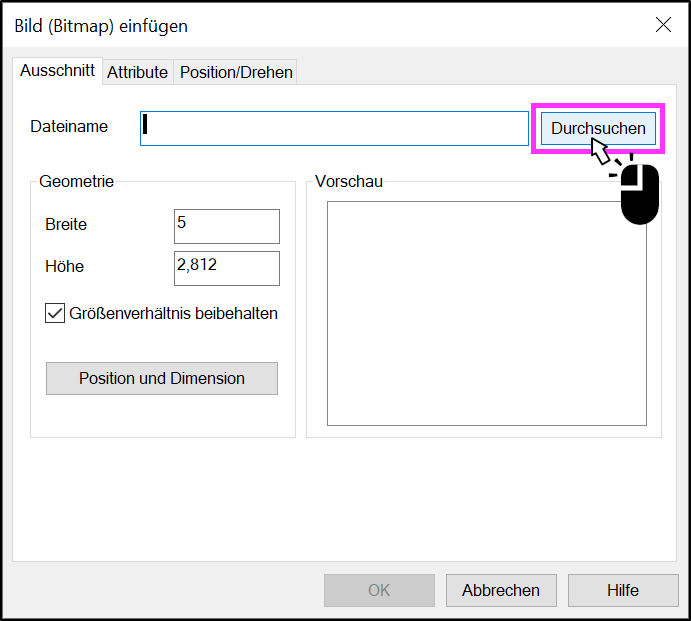The height and width of the screenshot is (621, 691).
Task: Open help via Hilfe button
Action: click(x=623, y=590)
